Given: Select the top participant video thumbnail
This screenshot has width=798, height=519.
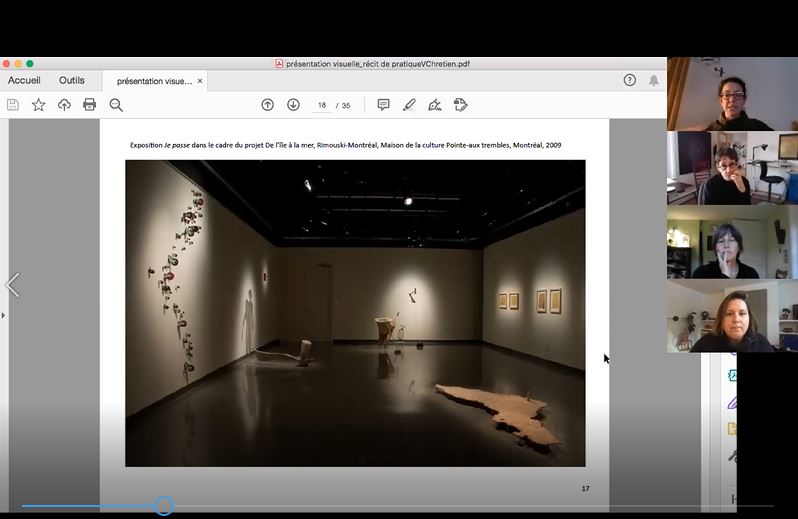Looking at the screenshot, I should tap(732, 94).
